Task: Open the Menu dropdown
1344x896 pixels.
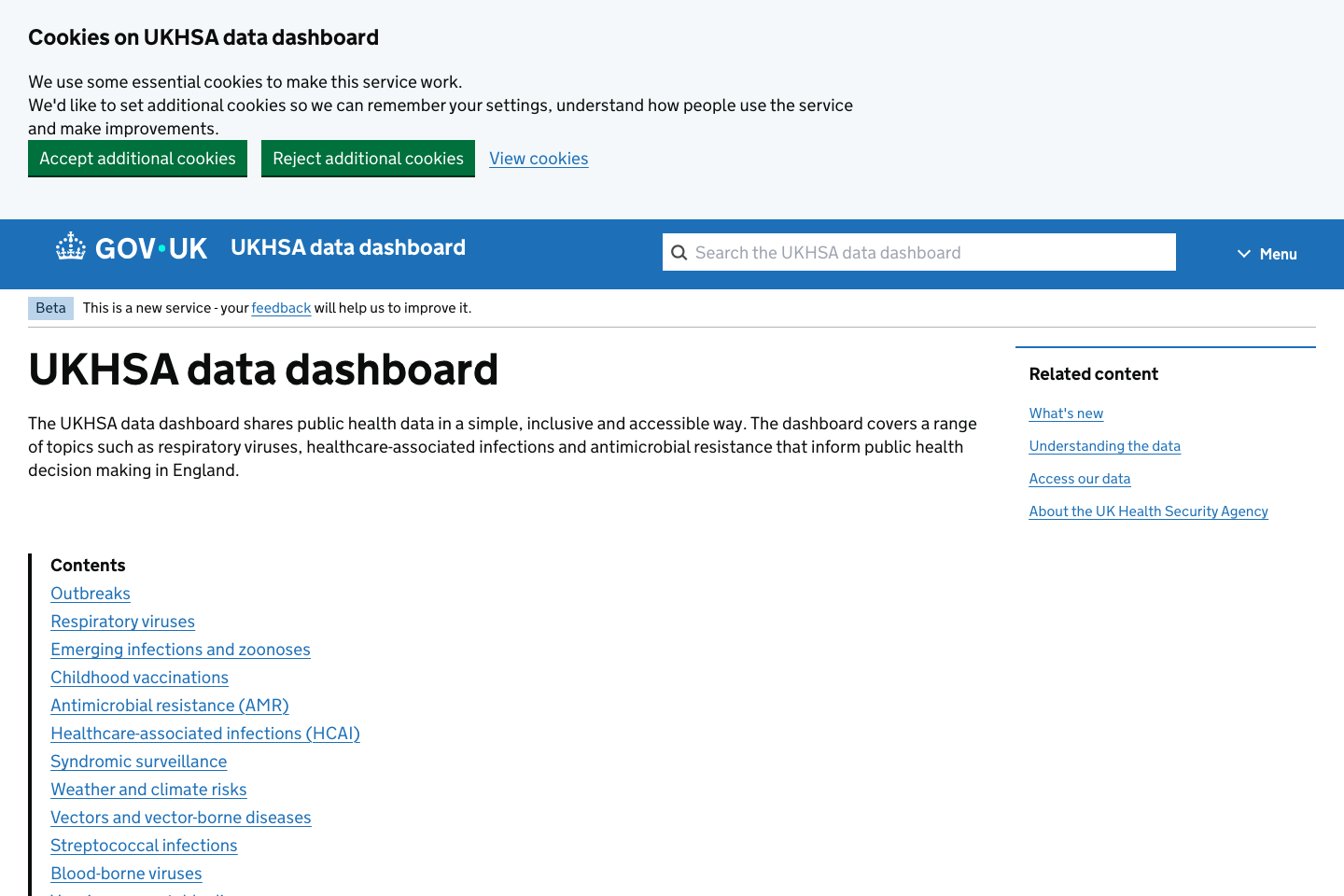Action: (x=1267, y=253)
